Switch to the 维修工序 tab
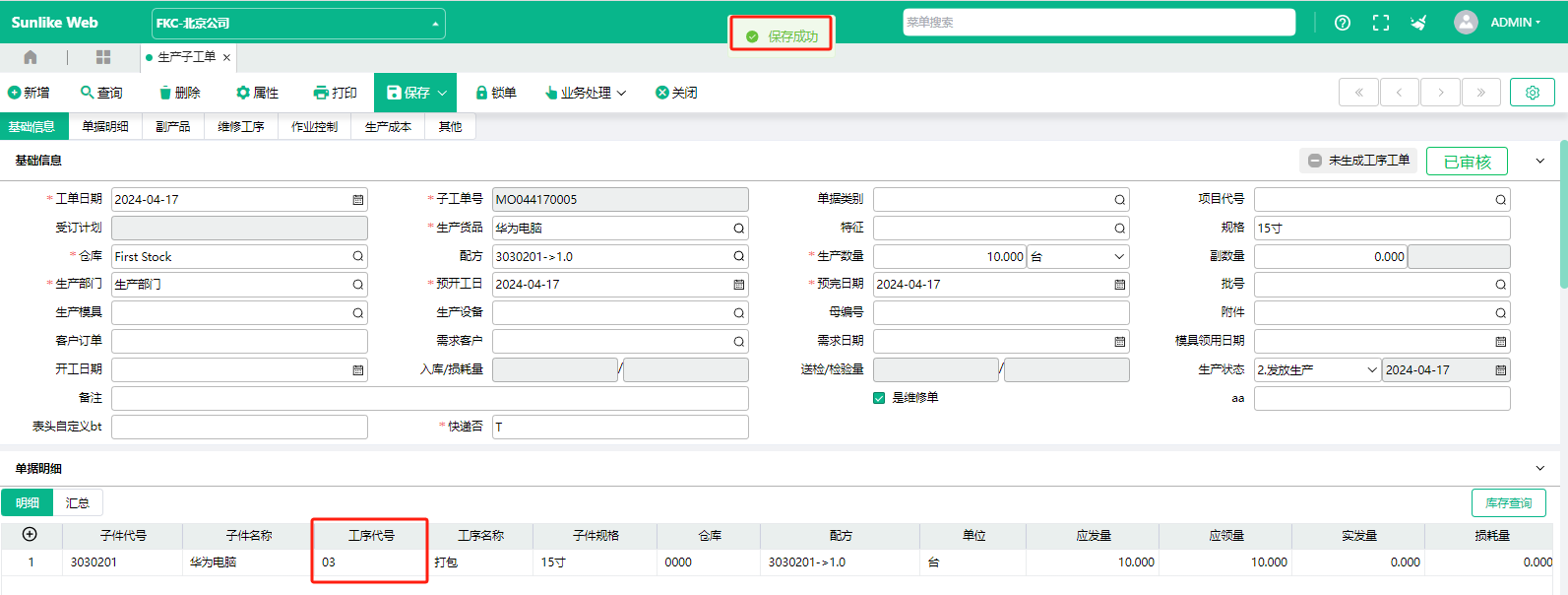Image resolution: width=1568 pixels, height=595 pixels. [x=241, y=127]
